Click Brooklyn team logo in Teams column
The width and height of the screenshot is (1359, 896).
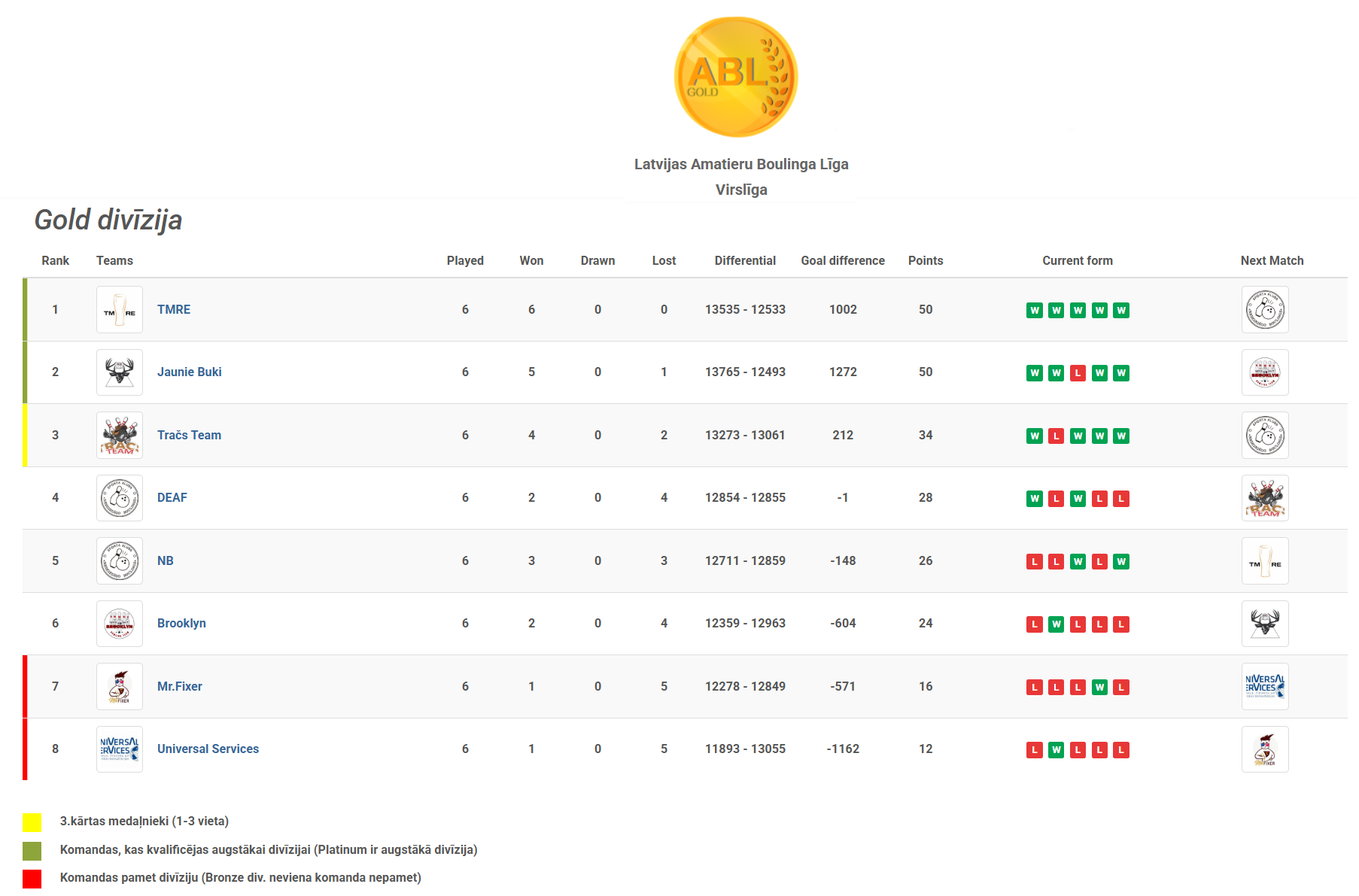(x=120, y=624)
